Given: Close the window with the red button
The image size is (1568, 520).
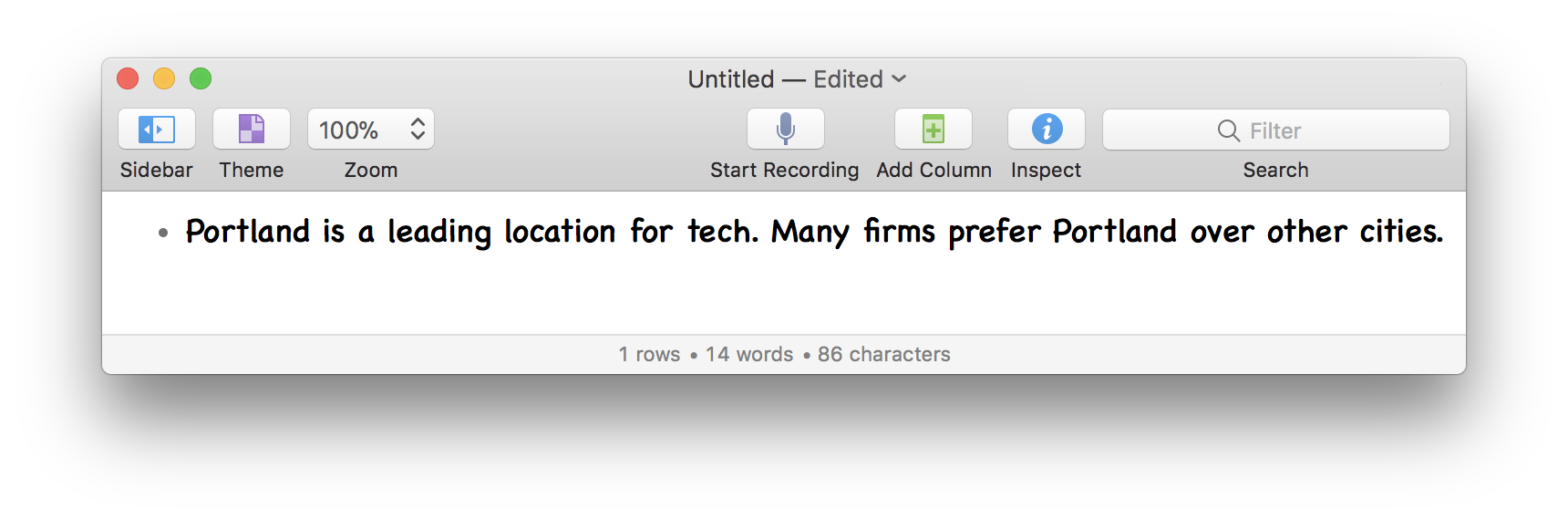Looking at the screenshot, I should click(128, 79).
